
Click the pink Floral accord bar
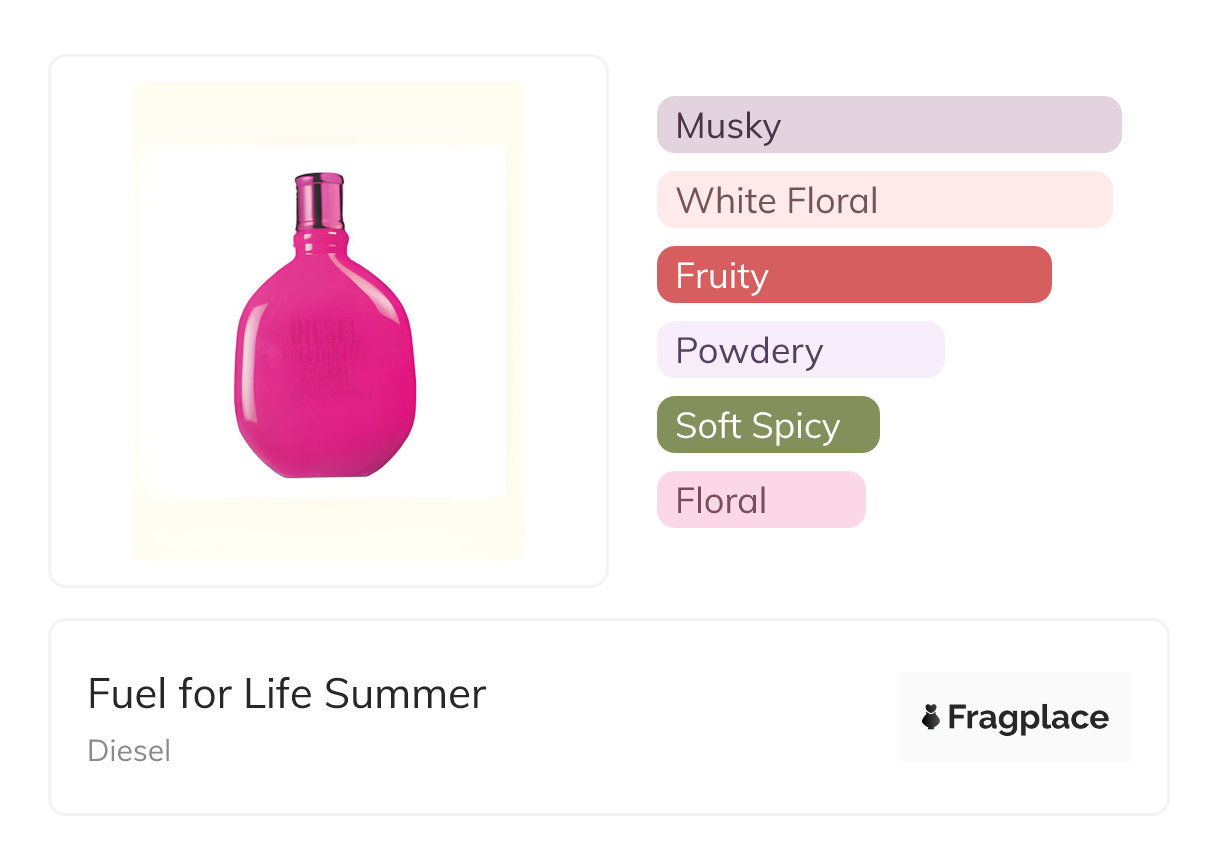point(761,500)
